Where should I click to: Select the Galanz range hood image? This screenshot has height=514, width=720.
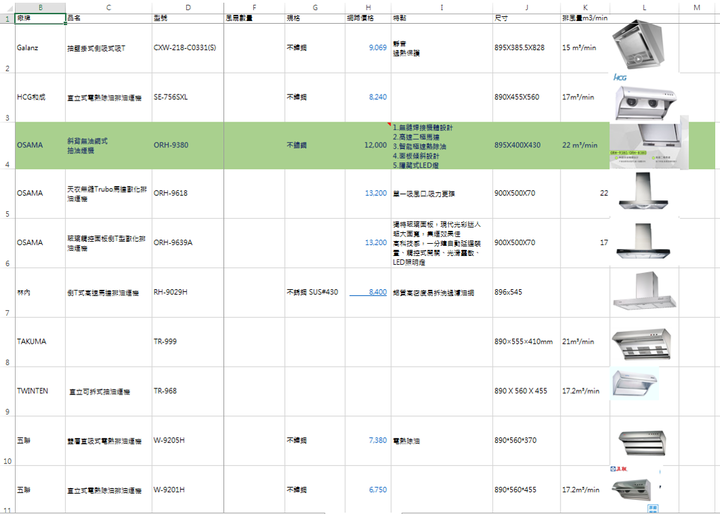point(639,45)
